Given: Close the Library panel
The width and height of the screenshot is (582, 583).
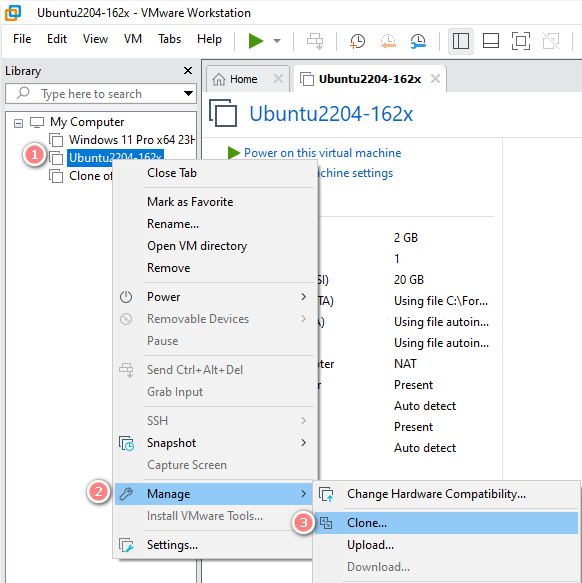Looking at the screenshot, I should click(188, 71).
